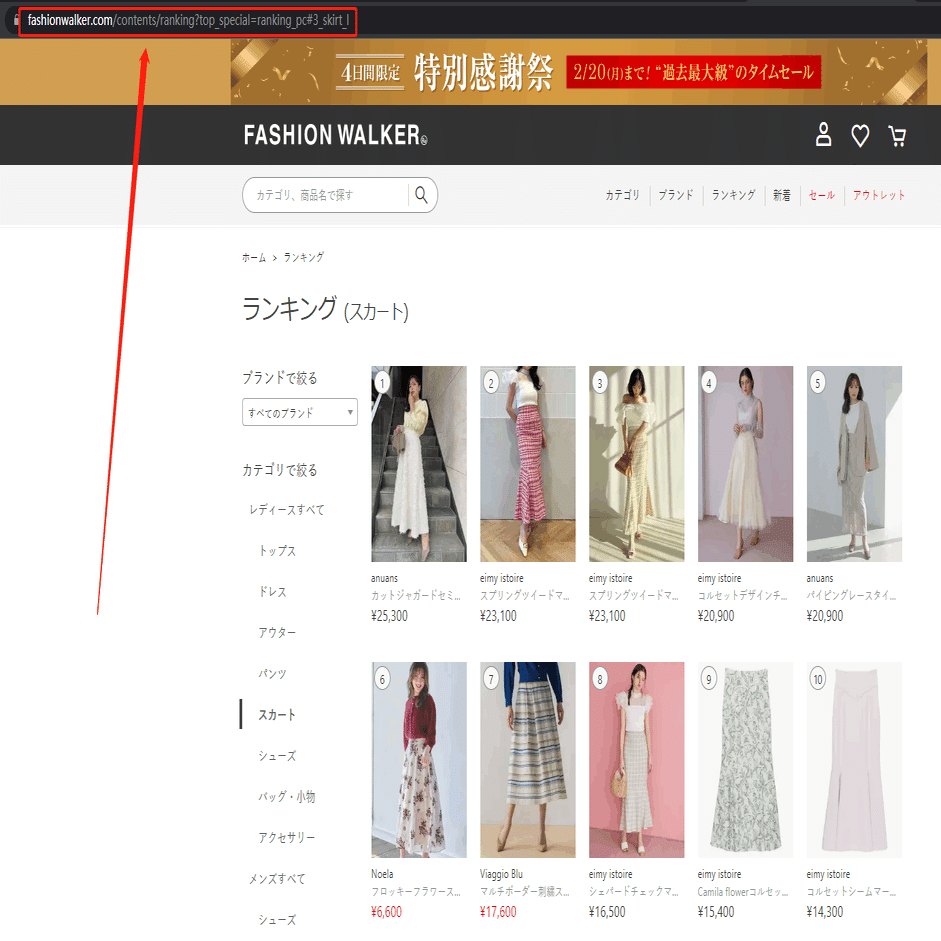Select スカート category in sidebar
Viewport: 941px width, 941px height.
[x=277, y=714]
